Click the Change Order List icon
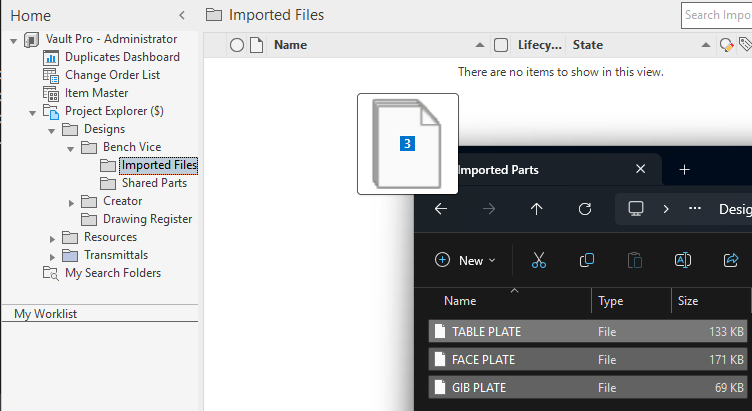Image resolution: width=752 pixels, height=411 pixels. 51,75
